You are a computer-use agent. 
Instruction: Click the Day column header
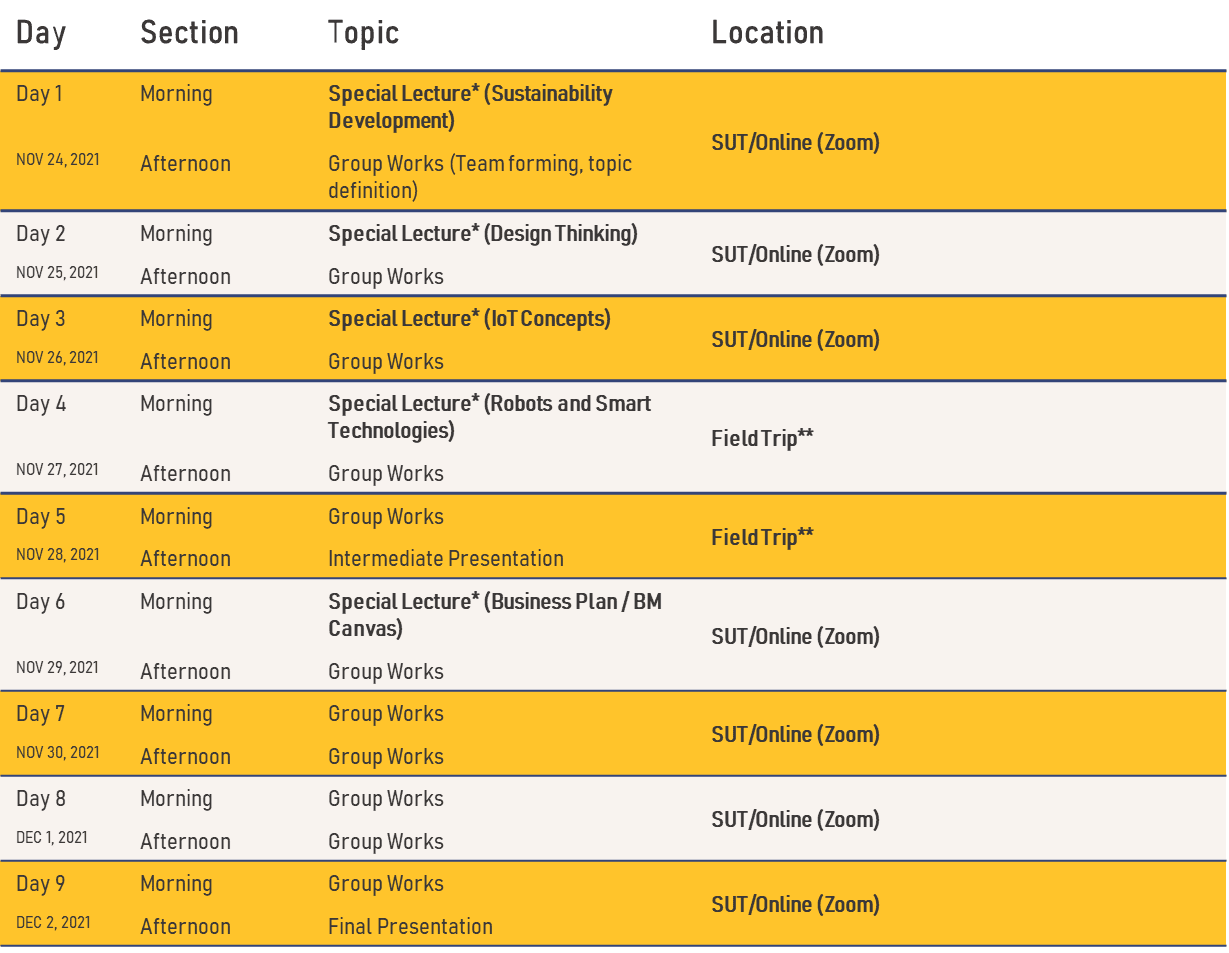(x=41, y=33)
